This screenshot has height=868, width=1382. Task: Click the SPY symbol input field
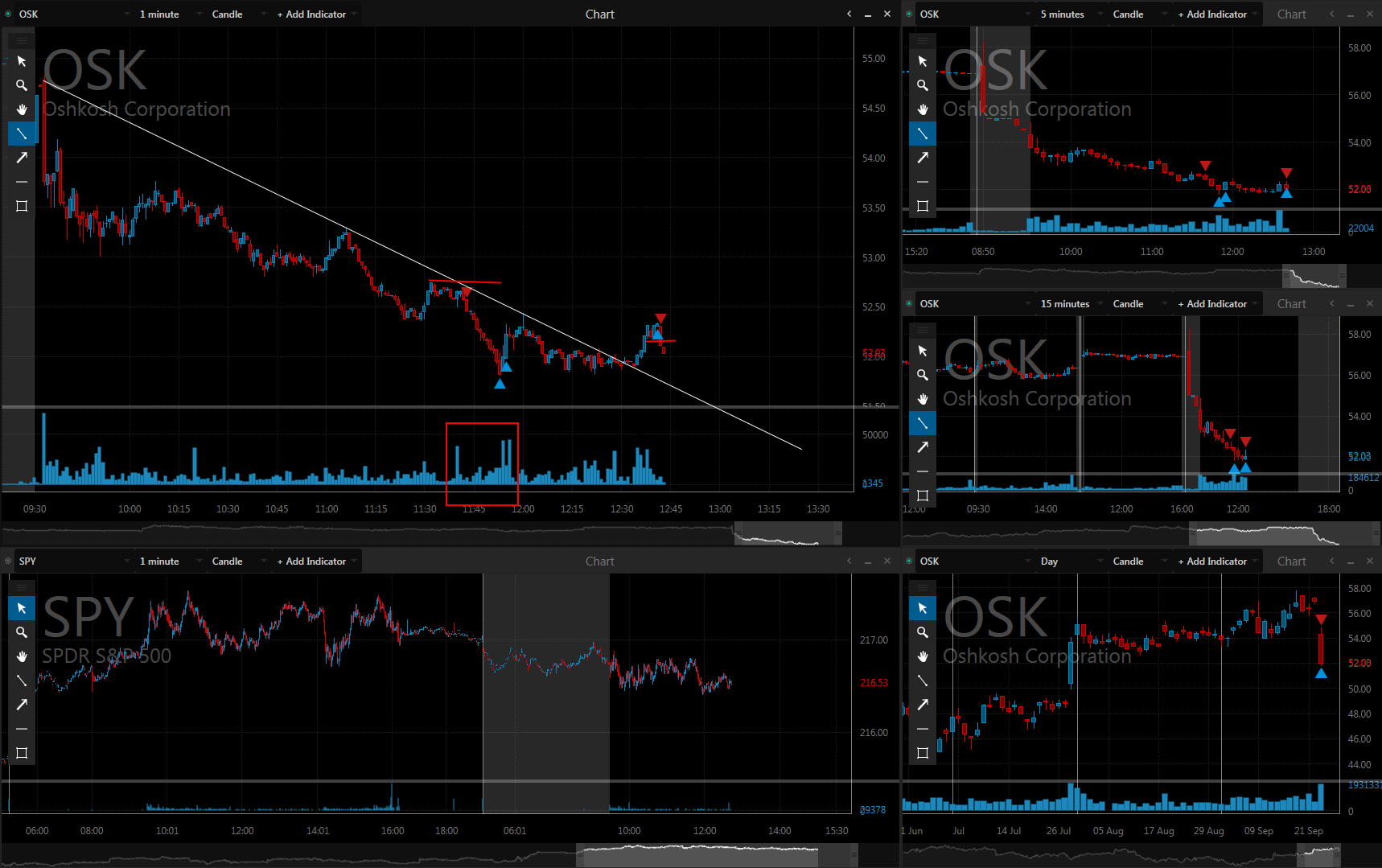[x=72, y=561]
